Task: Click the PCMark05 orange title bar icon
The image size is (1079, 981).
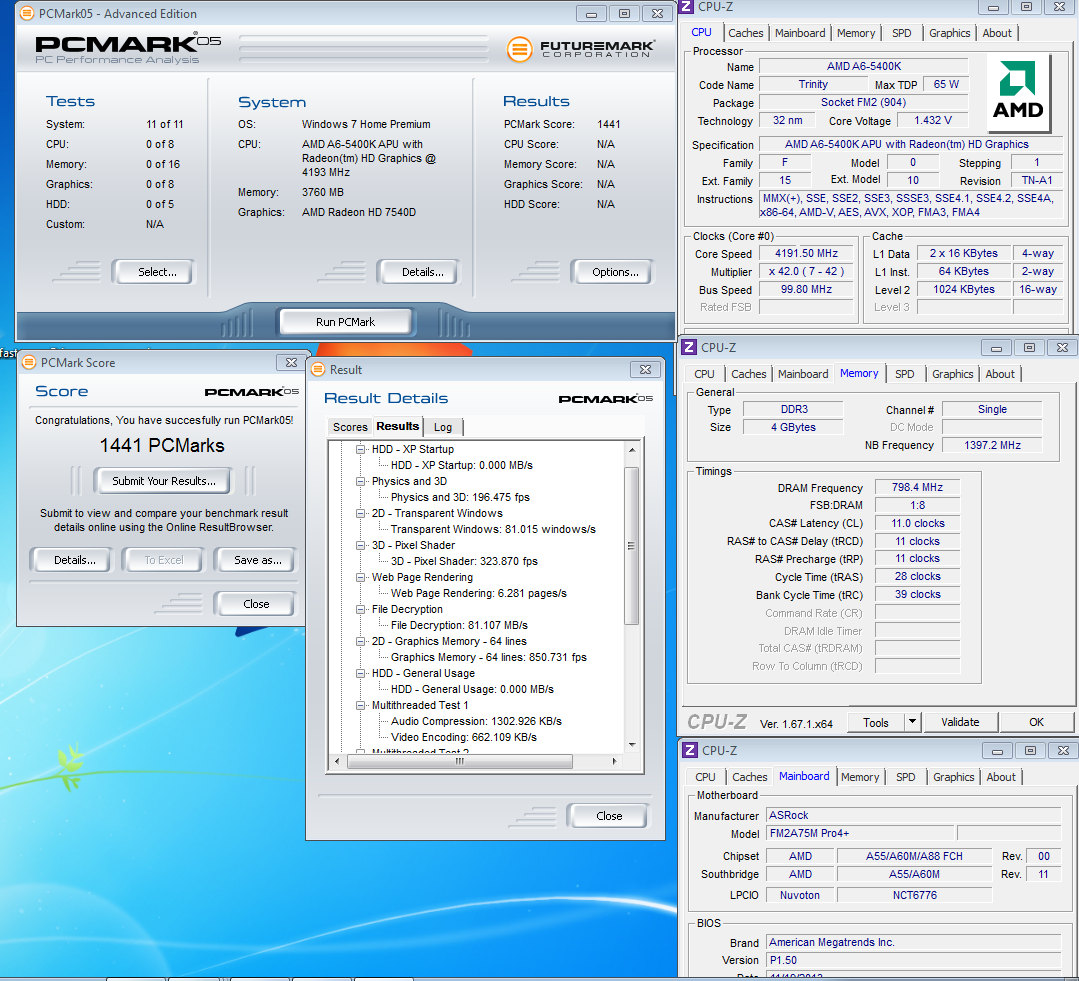Action: pyautogui.click(x=26, y=13)
